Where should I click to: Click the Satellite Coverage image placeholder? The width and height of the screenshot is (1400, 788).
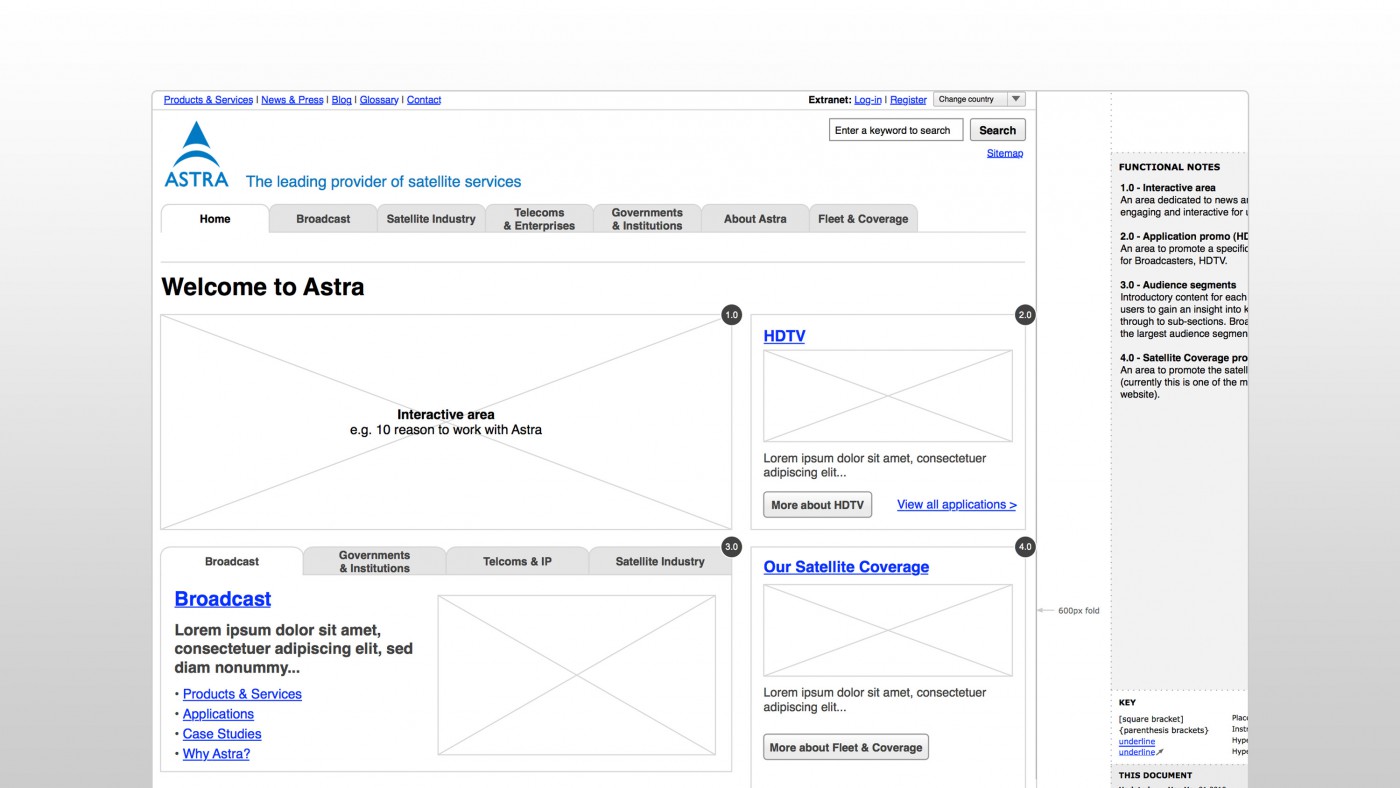tap(888, 630)
